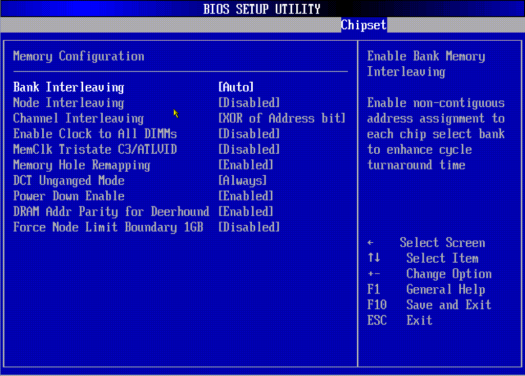Select the Chipset tab
This screenshot has height=376, width=525.
[x=364, y=25]
